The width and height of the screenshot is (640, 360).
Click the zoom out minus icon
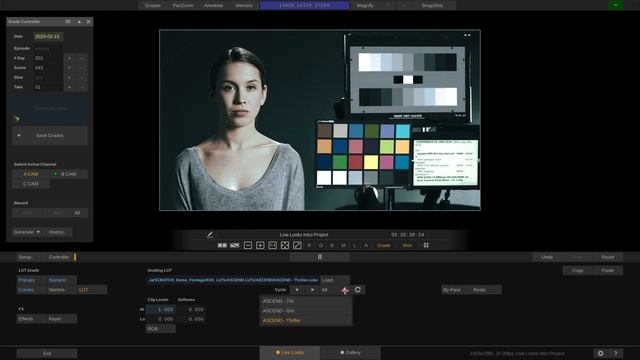(x=248, y=245)
